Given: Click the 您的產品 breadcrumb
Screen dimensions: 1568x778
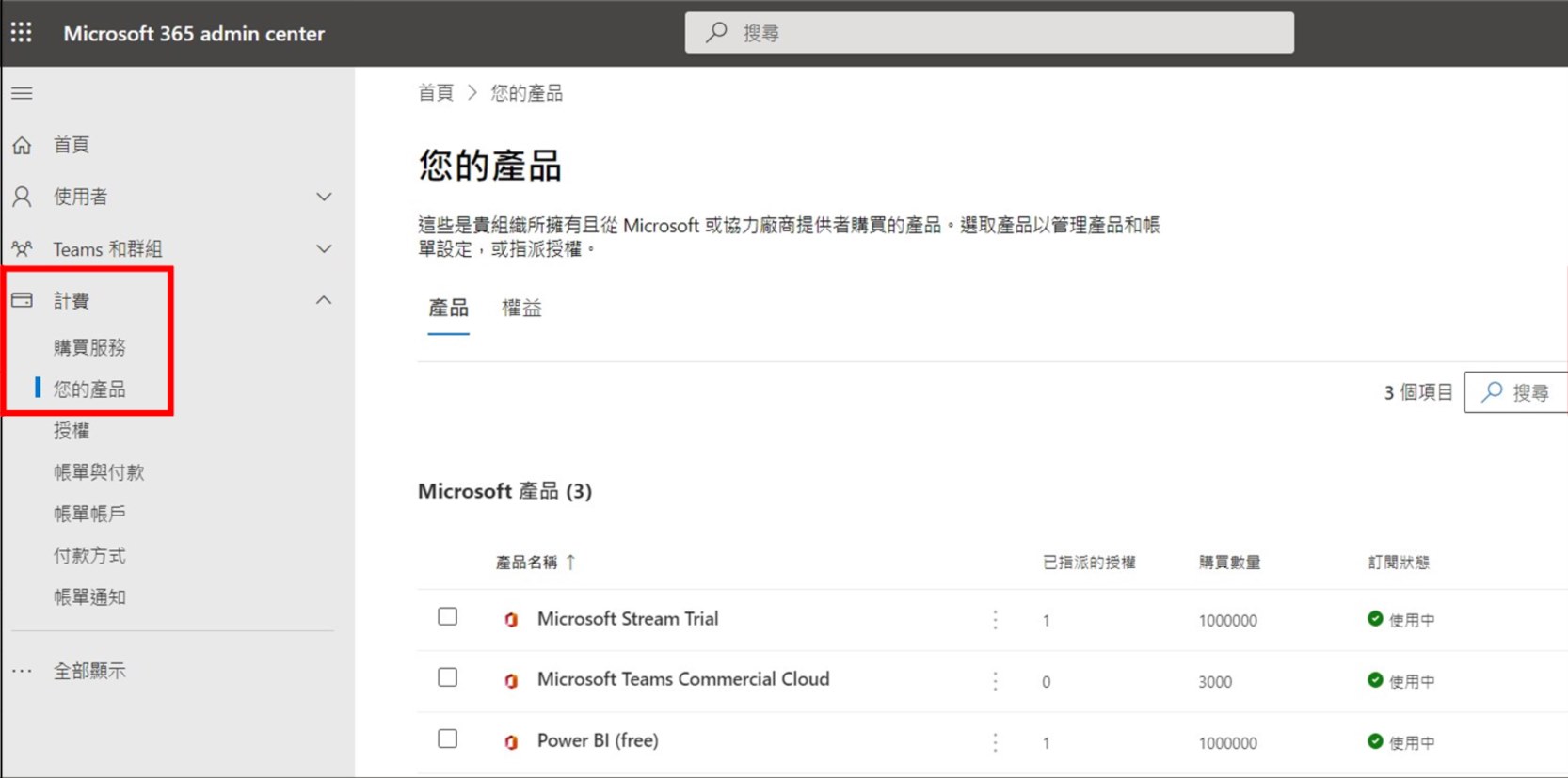Looking at the screenshot, I should (x=527, y=93).
